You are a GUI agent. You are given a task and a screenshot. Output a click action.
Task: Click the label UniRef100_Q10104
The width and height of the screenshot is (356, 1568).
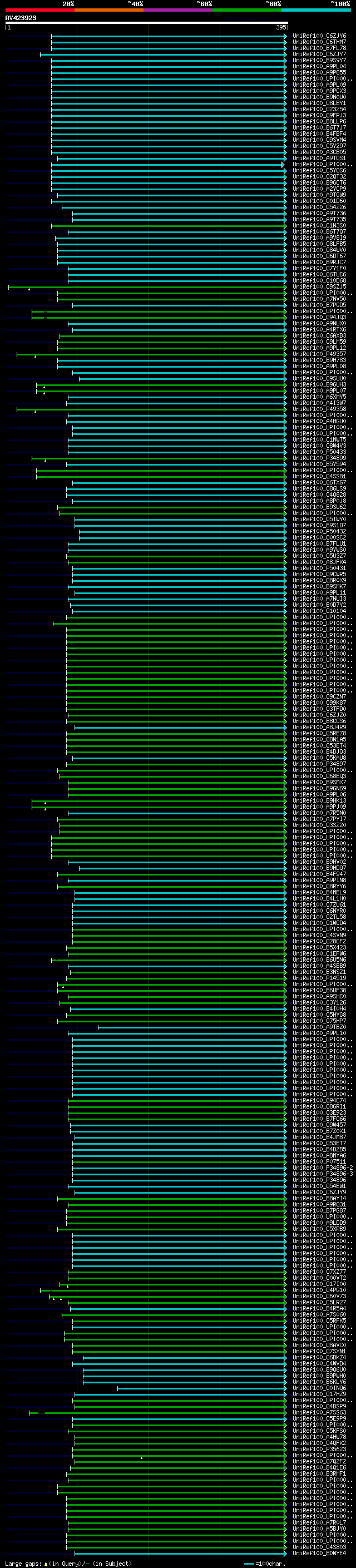coord(319,611)
